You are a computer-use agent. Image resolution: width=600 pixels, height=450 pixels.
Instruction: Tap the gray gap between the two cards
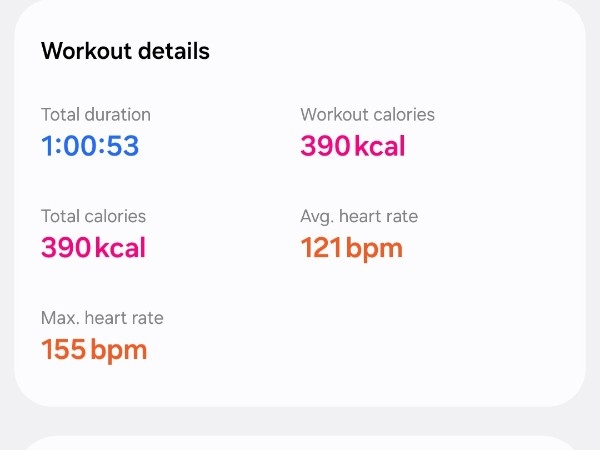click(x=300, y=420)
